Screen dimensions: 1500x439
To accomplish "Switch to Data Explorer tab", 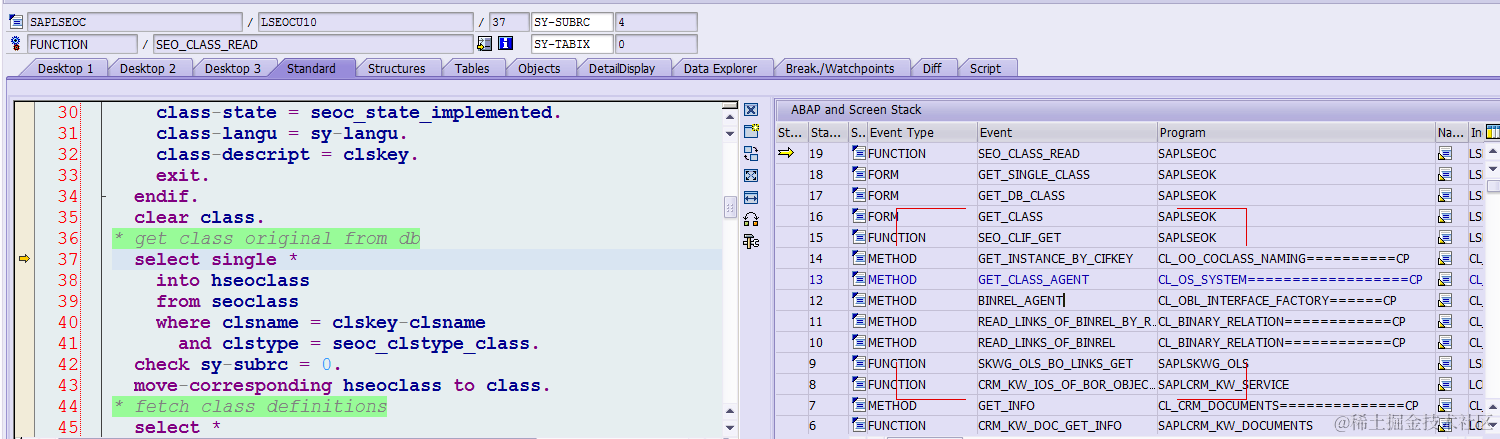I will click(720, 68).
